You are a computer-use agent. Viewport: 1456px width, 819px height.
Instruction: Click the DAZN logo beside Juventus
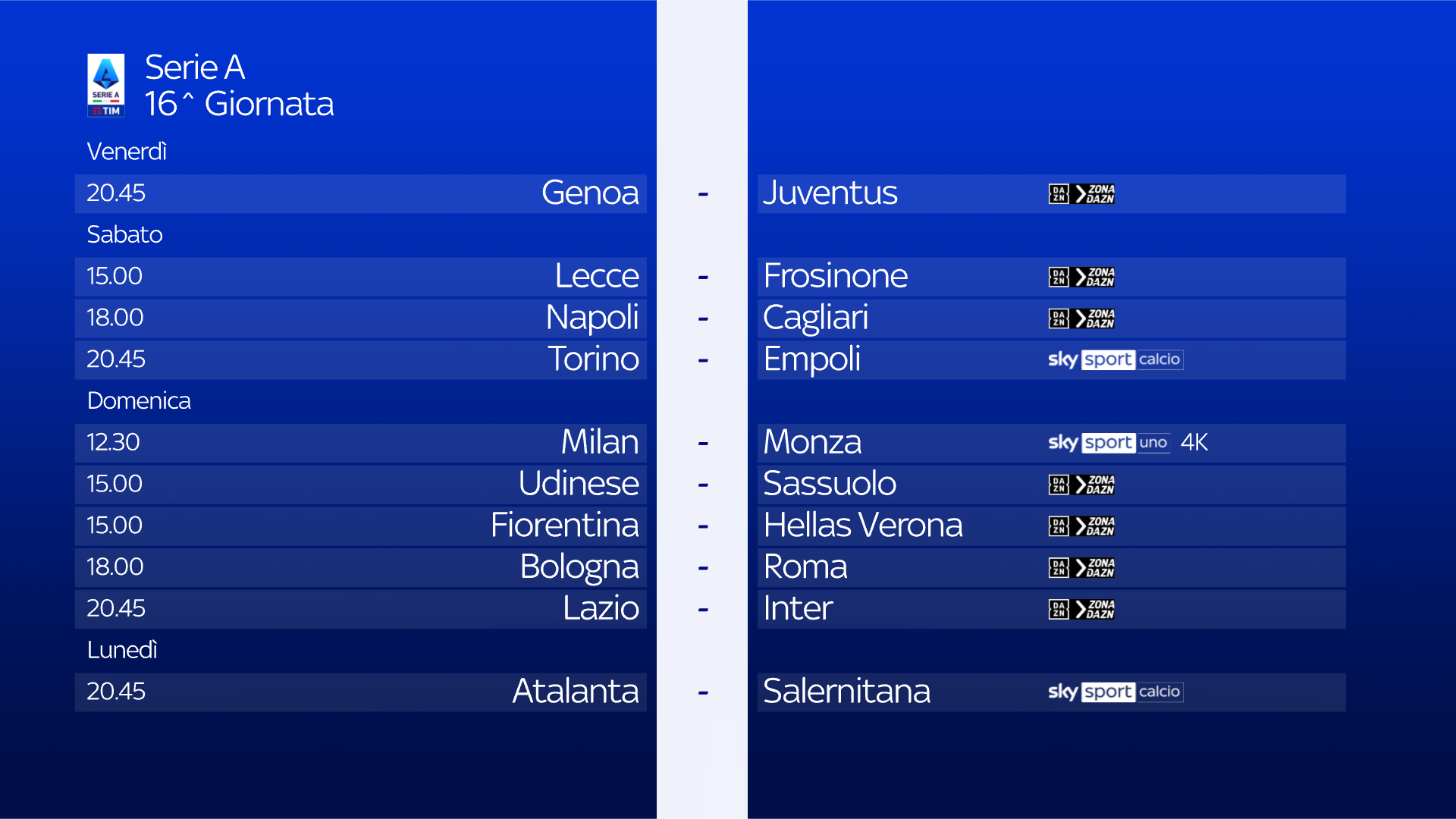coord(1081,194)
